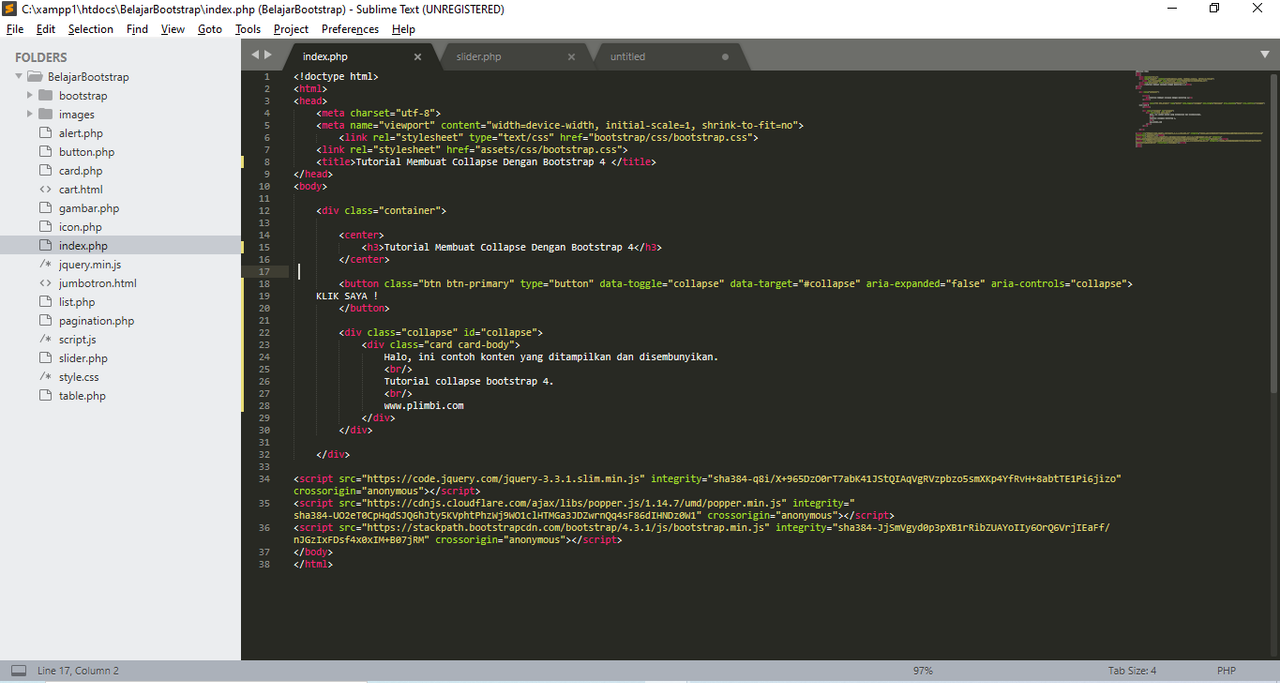Viewport: 1280px width, 683px height.
Task: Click the images folder icon
Action: tap(46, 114)
